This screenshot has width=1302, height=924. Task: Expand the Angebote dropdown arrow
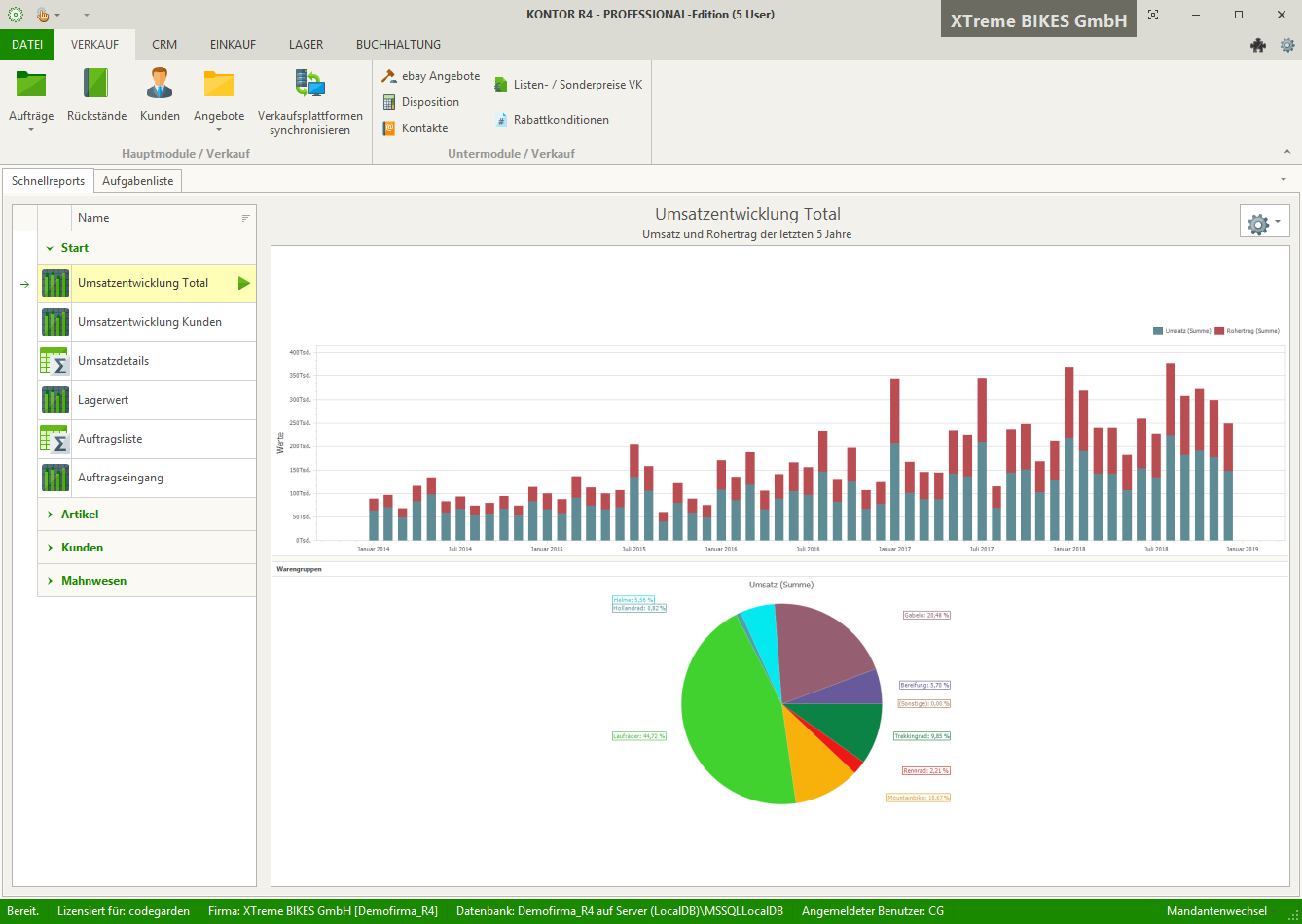click(x=219, y=129)
